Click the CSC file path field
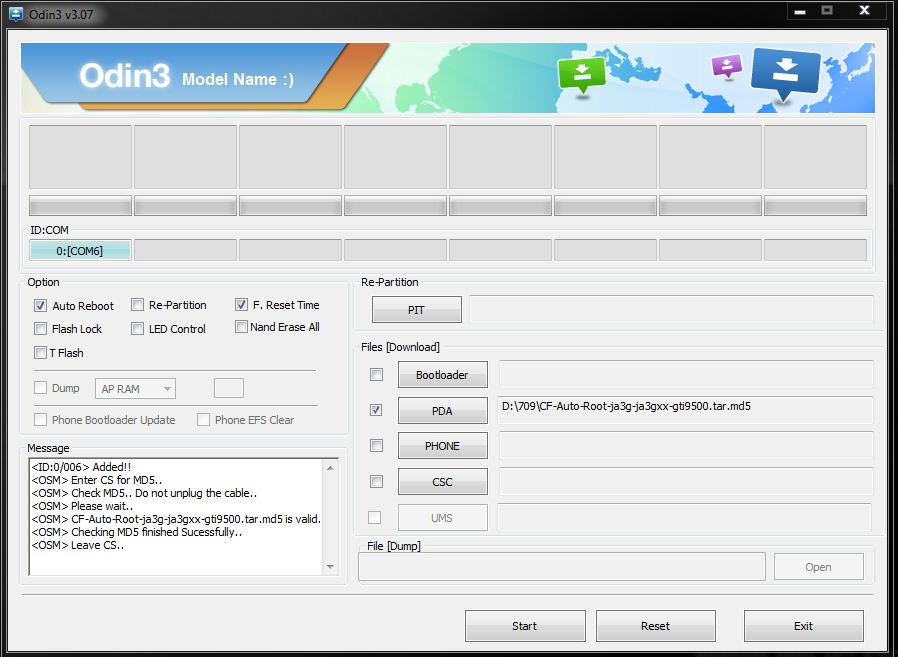This screenshot has height=657, width=898. 686,482
